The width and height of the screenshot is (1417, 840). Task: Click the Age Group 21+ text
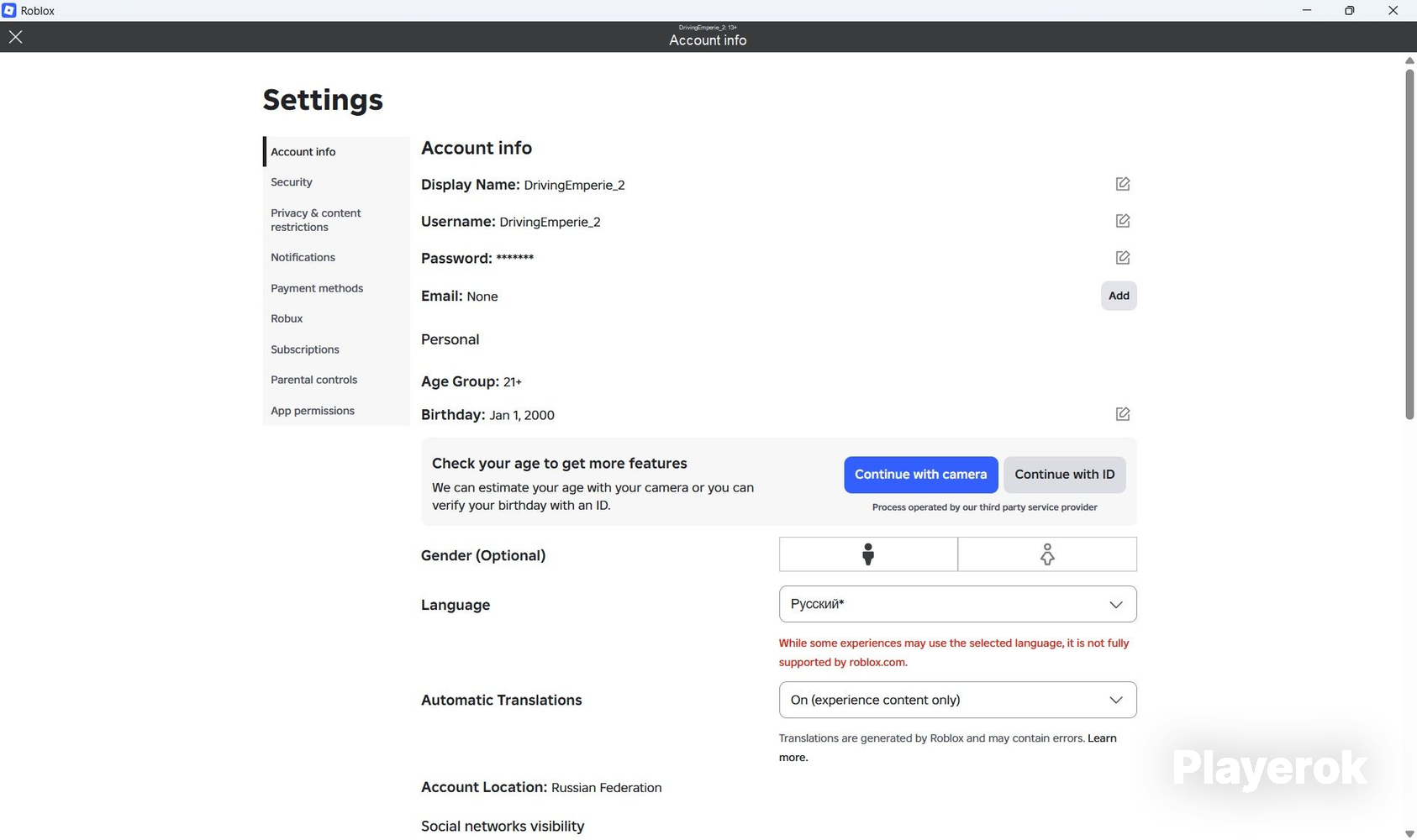point(471,381)
